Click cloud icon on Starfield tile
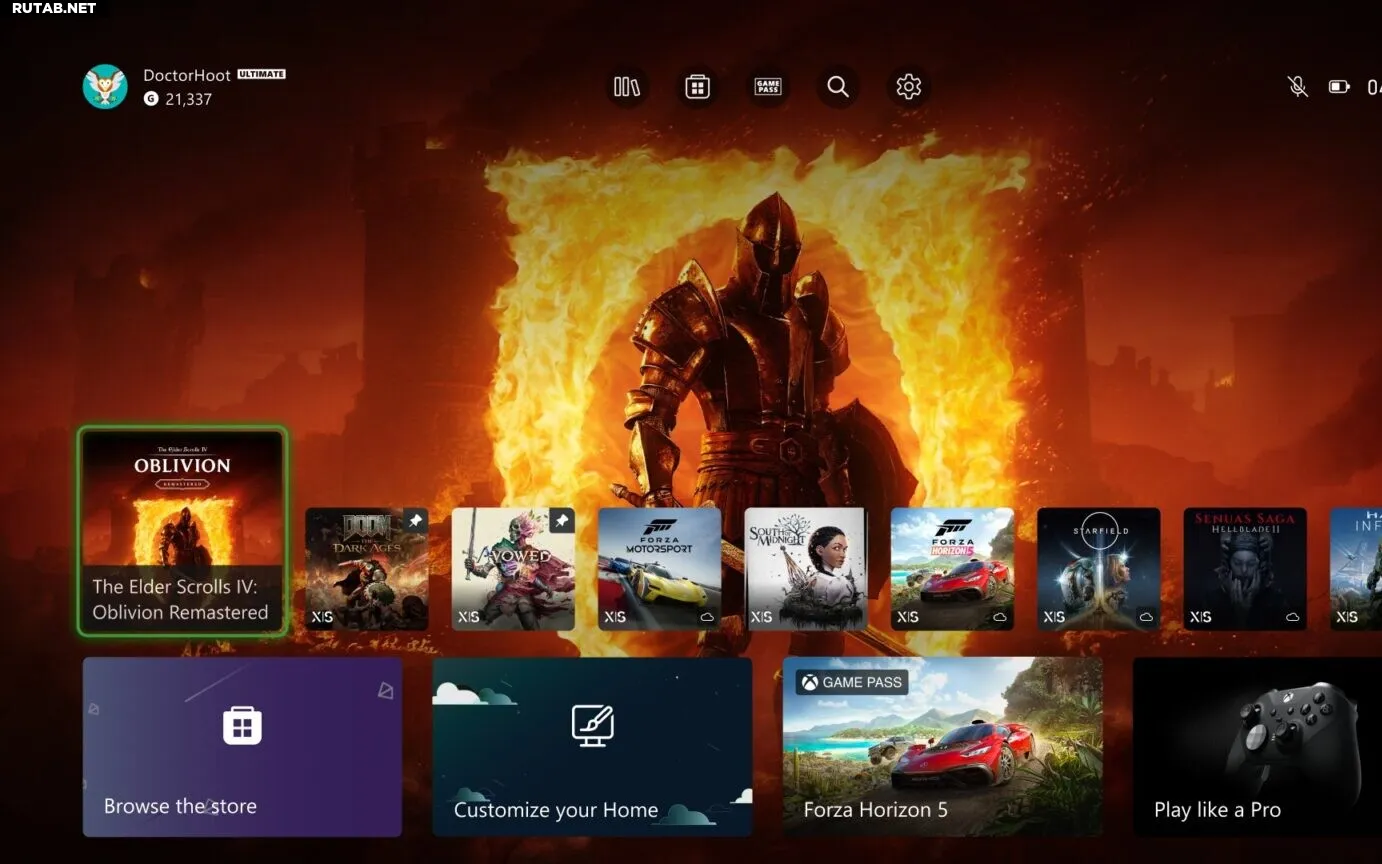The width and height of the screenshot is (1382, 864). pyautogui.click(x=1146, y=617)
